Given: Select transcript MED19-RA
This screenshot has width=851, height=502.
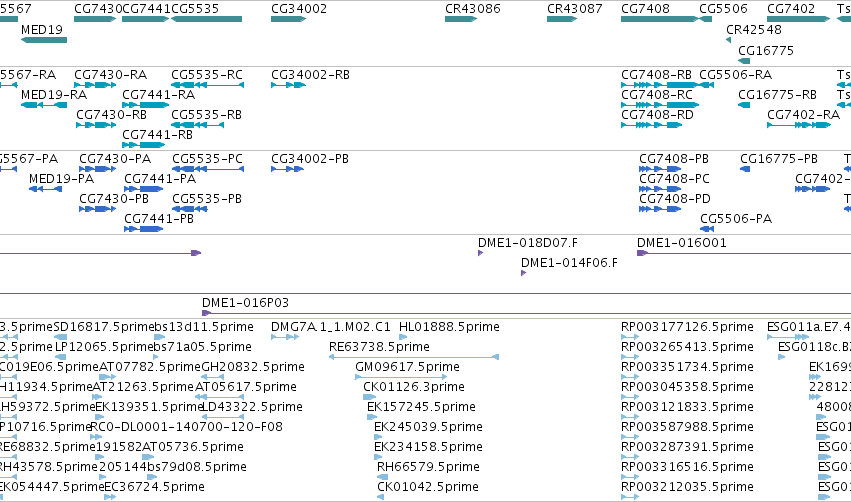Looking at the screenshot, I should pyautogui.click(x=44, y=105).
